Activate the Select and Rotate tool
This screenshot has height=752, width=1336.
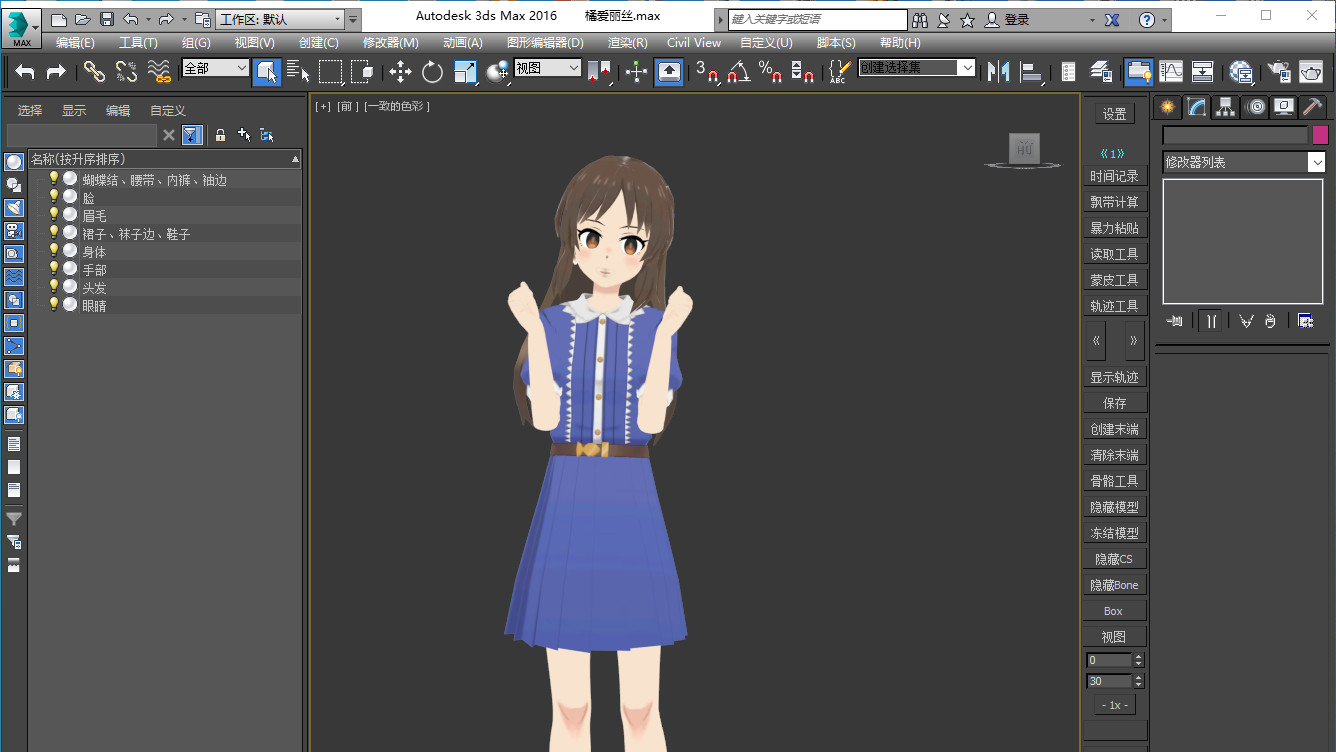coord(432,71)
